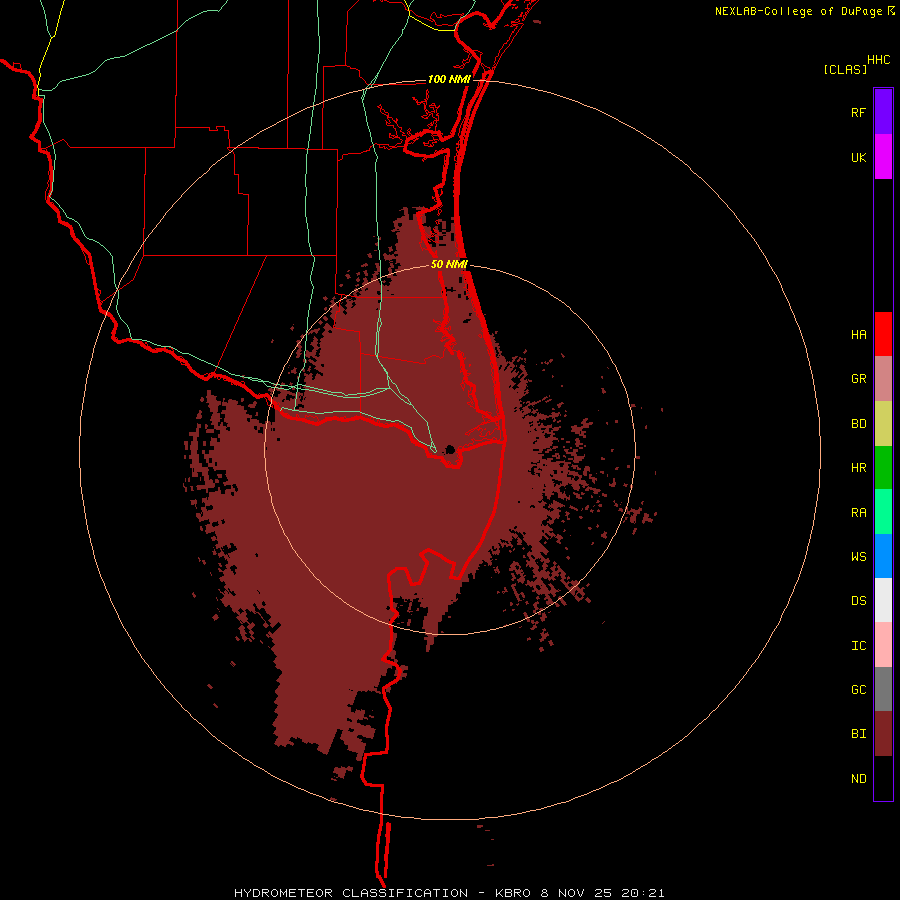This screenshot has width=900, height=900.
Task: Click the WS blue legend swatch
Action: (x=883, y=556)
